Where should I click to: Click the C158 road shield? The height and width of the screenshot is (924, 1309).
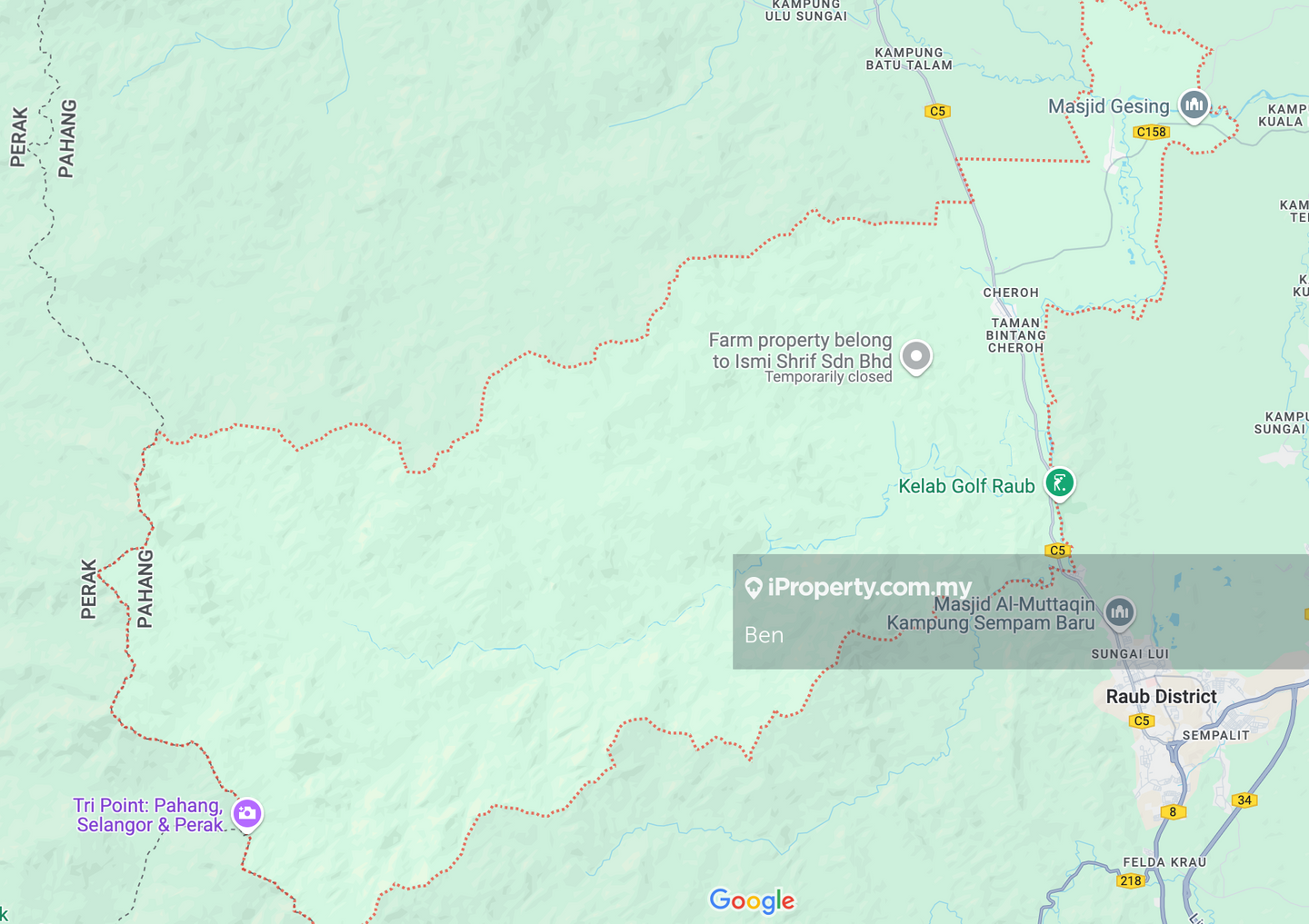click(x=1151, y=132)
